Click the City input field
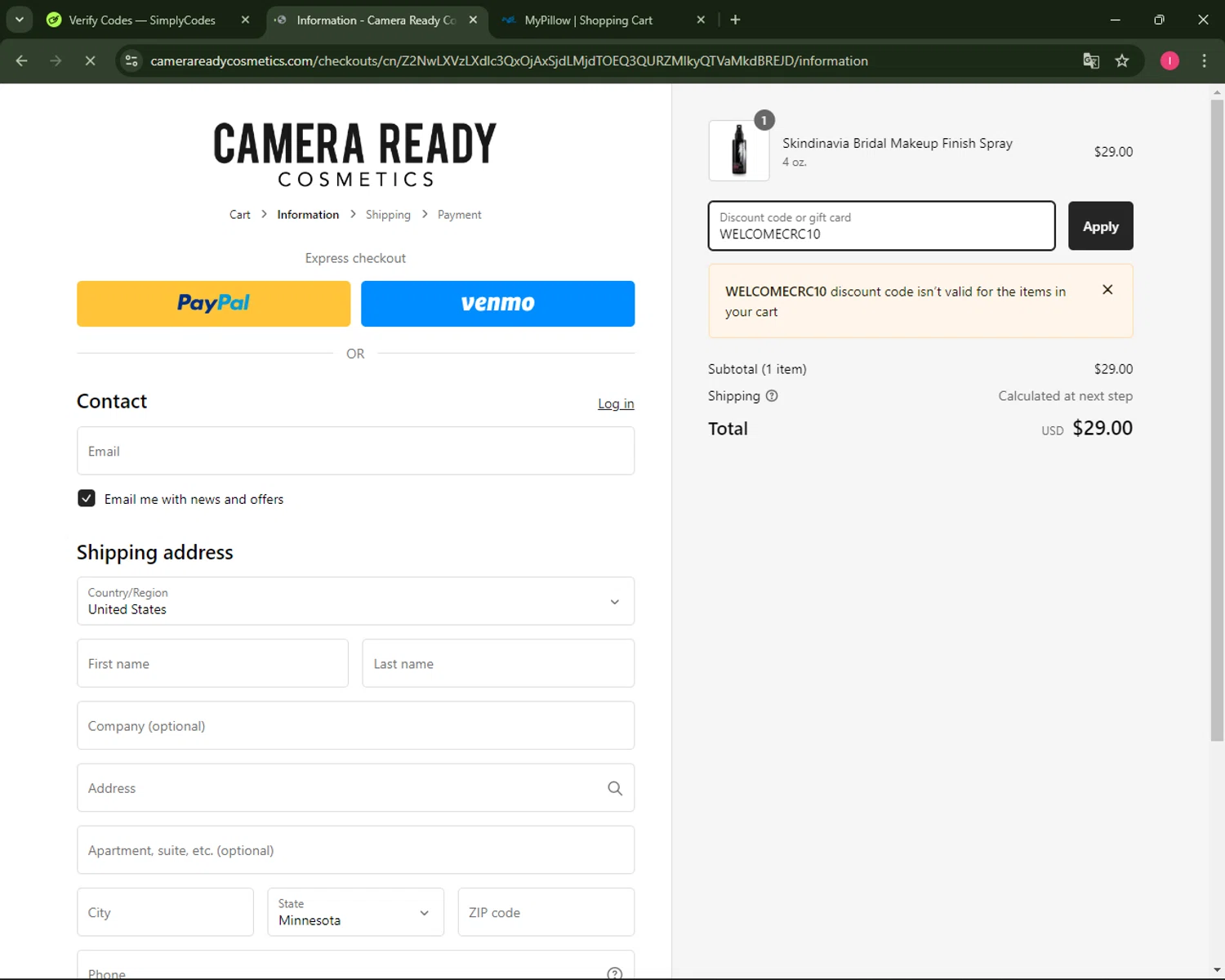 [x=165, y=912]
